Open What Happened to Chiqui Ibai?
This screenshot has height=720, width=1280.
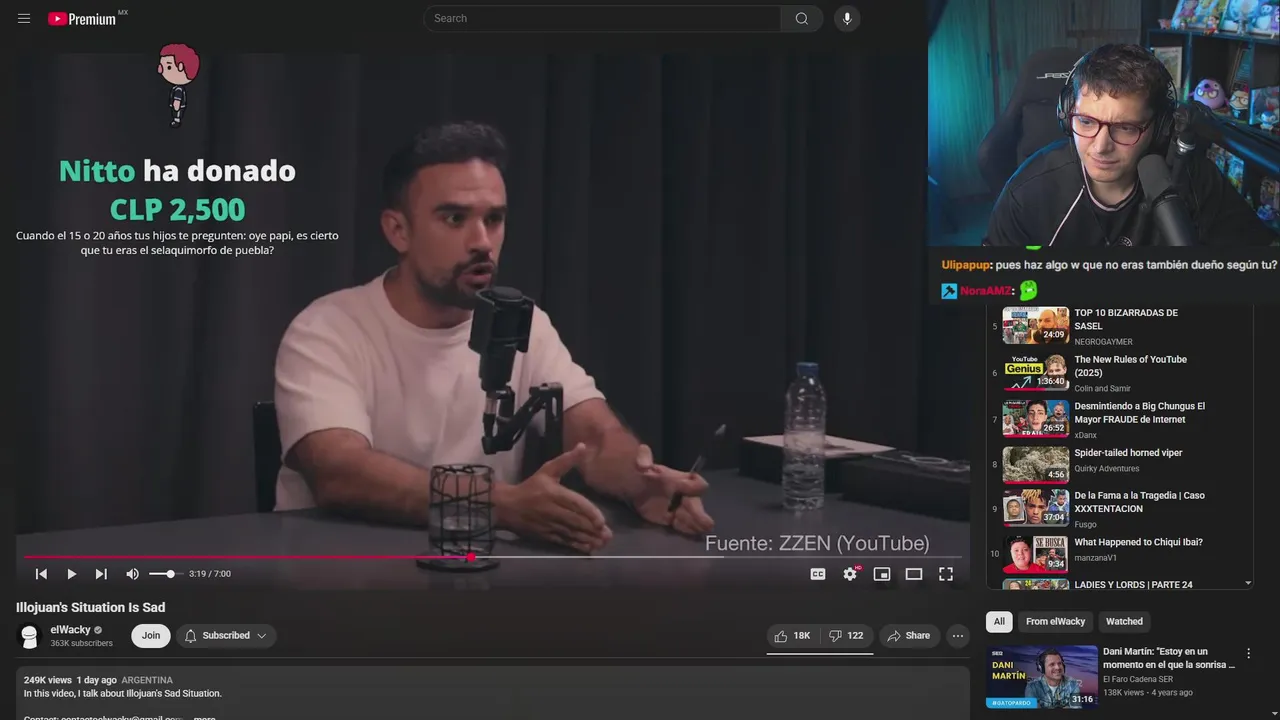1138,542
